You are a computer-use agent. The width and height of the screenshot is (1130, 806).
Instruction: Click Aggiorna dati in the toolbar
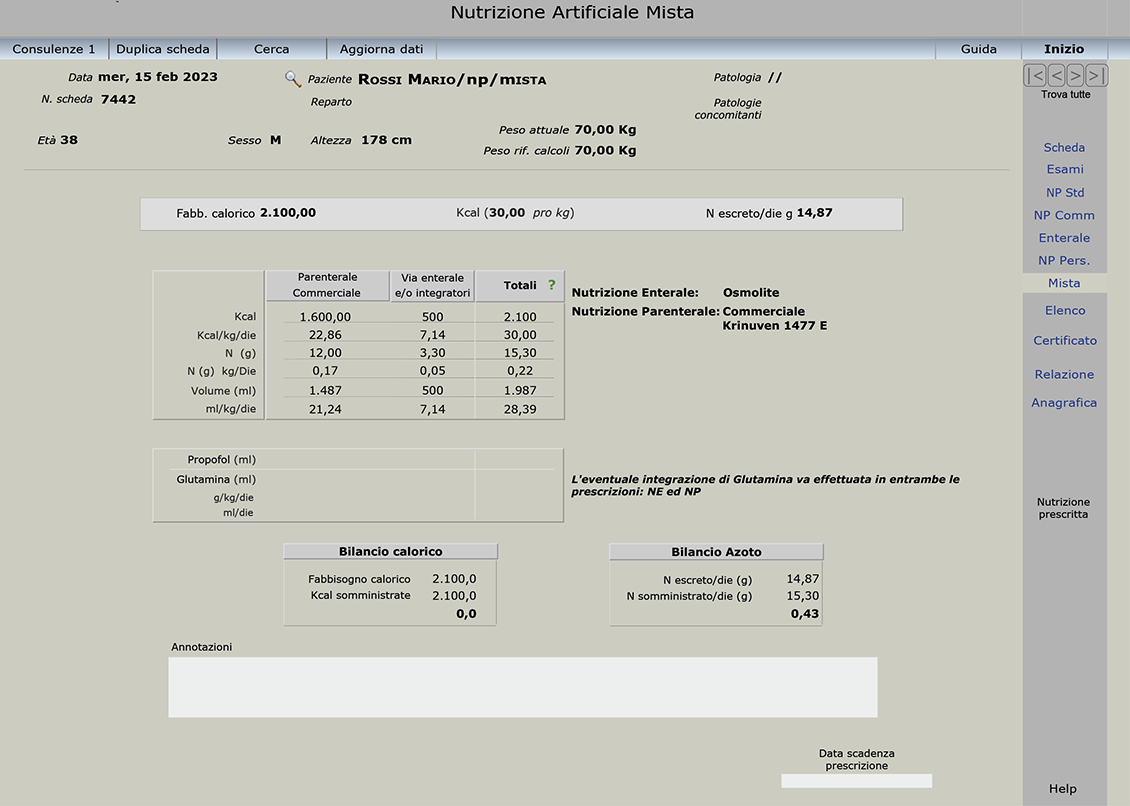(x=381, y=49)
